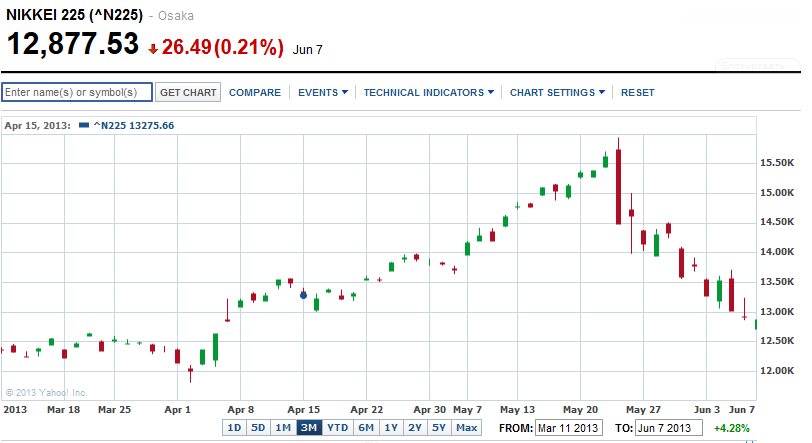Click the 15.50K axis label
Screen dimensions: 812x443
tap(777, 163)
